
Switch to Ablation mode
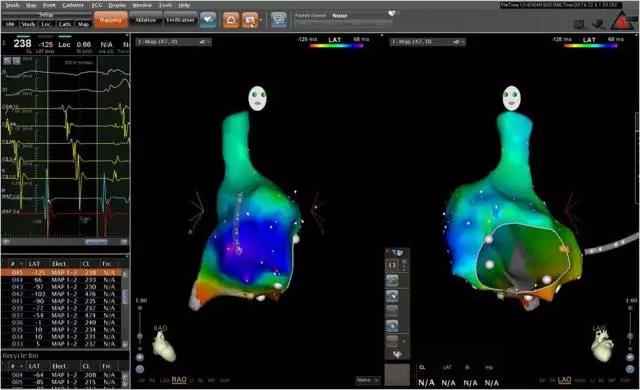click(145, 20)
